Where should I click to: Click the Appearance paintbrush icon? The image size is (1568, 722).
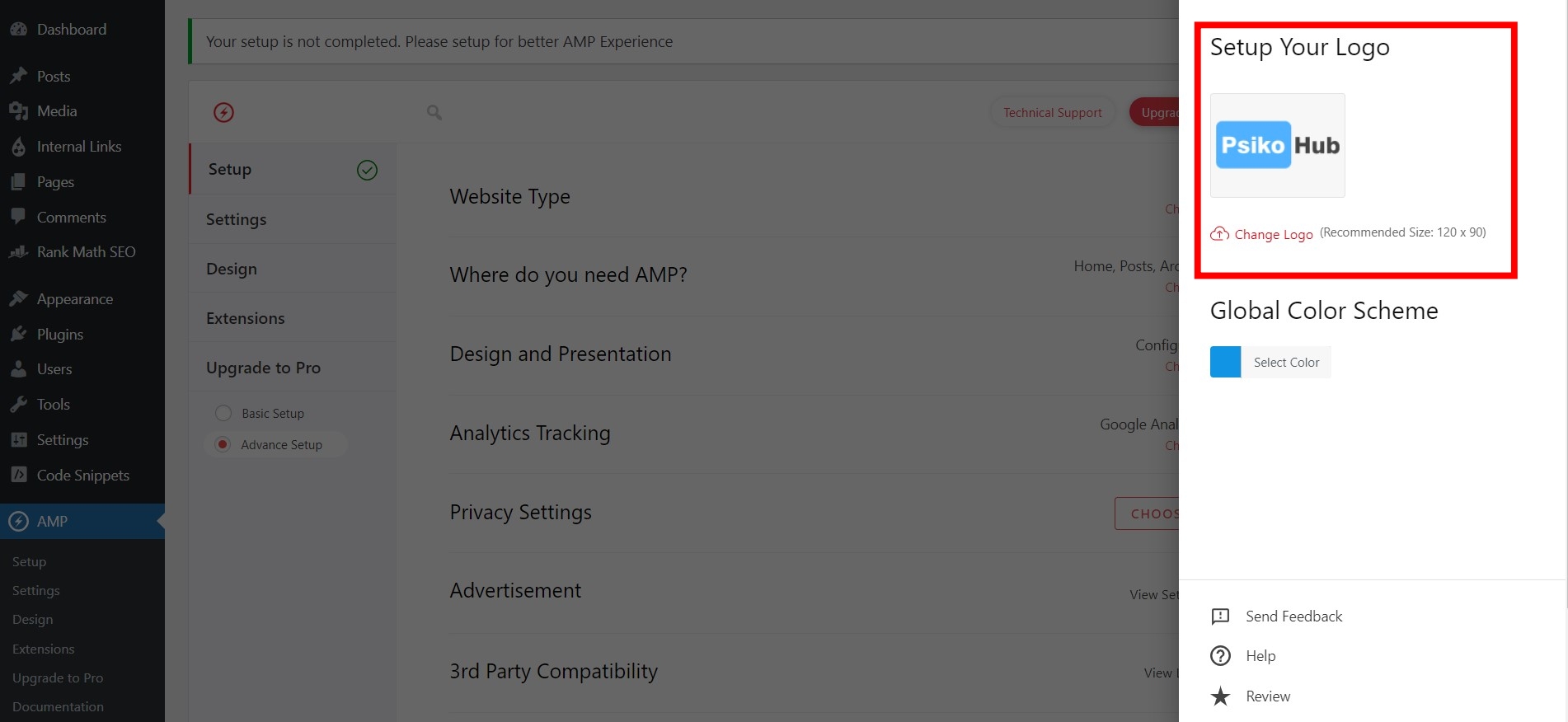click(x=18, y=299)
